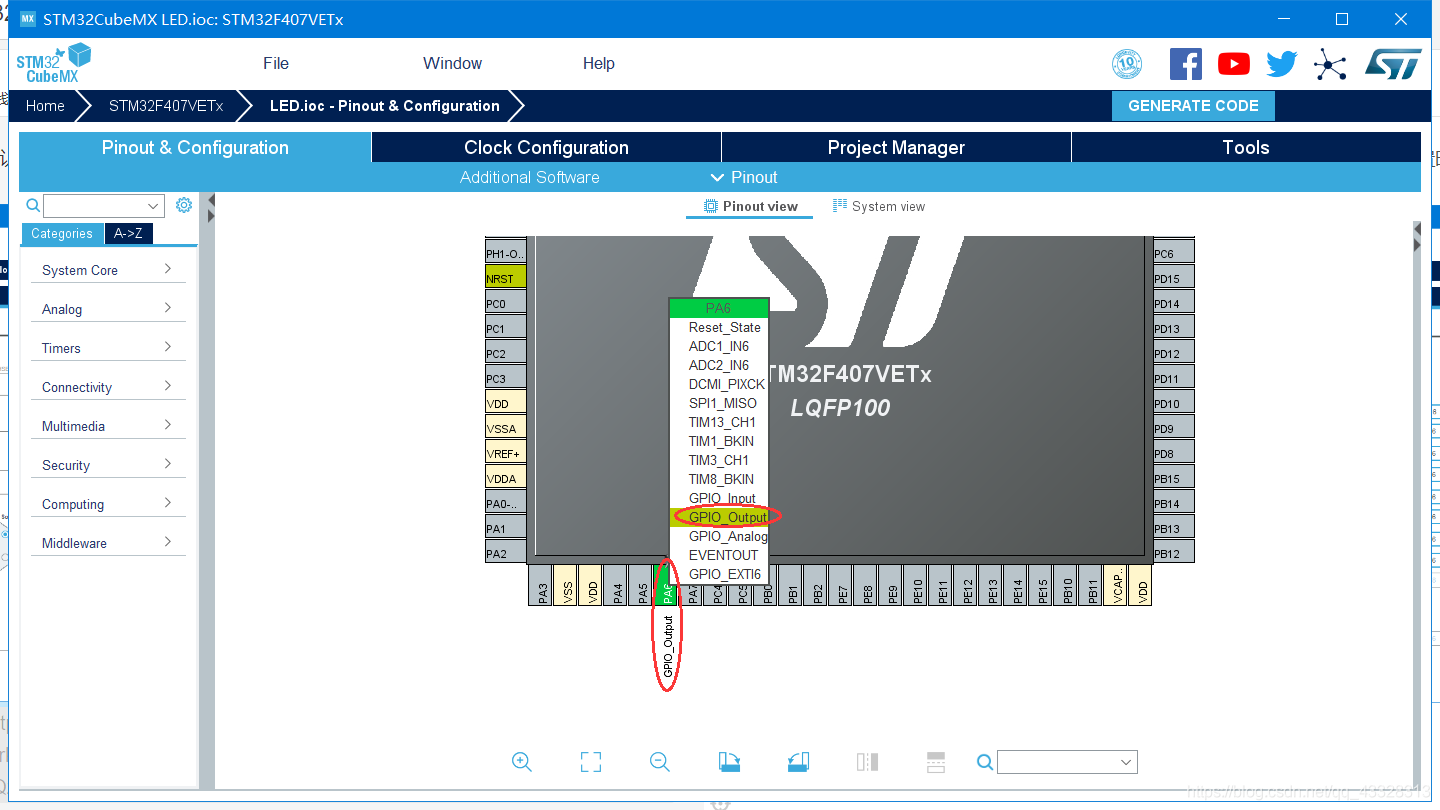1440x810 pixels.
Task: Open the Clock Configuration tab
Action: pos(546,148)
